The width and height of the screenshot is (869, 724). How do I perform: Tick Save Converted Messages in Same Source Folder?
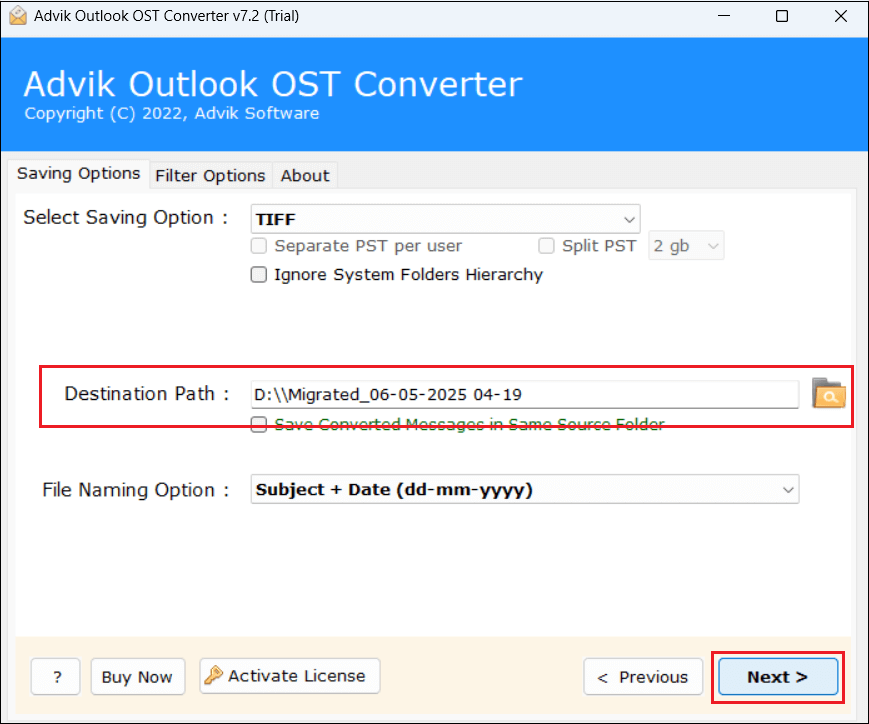[259, 425]
